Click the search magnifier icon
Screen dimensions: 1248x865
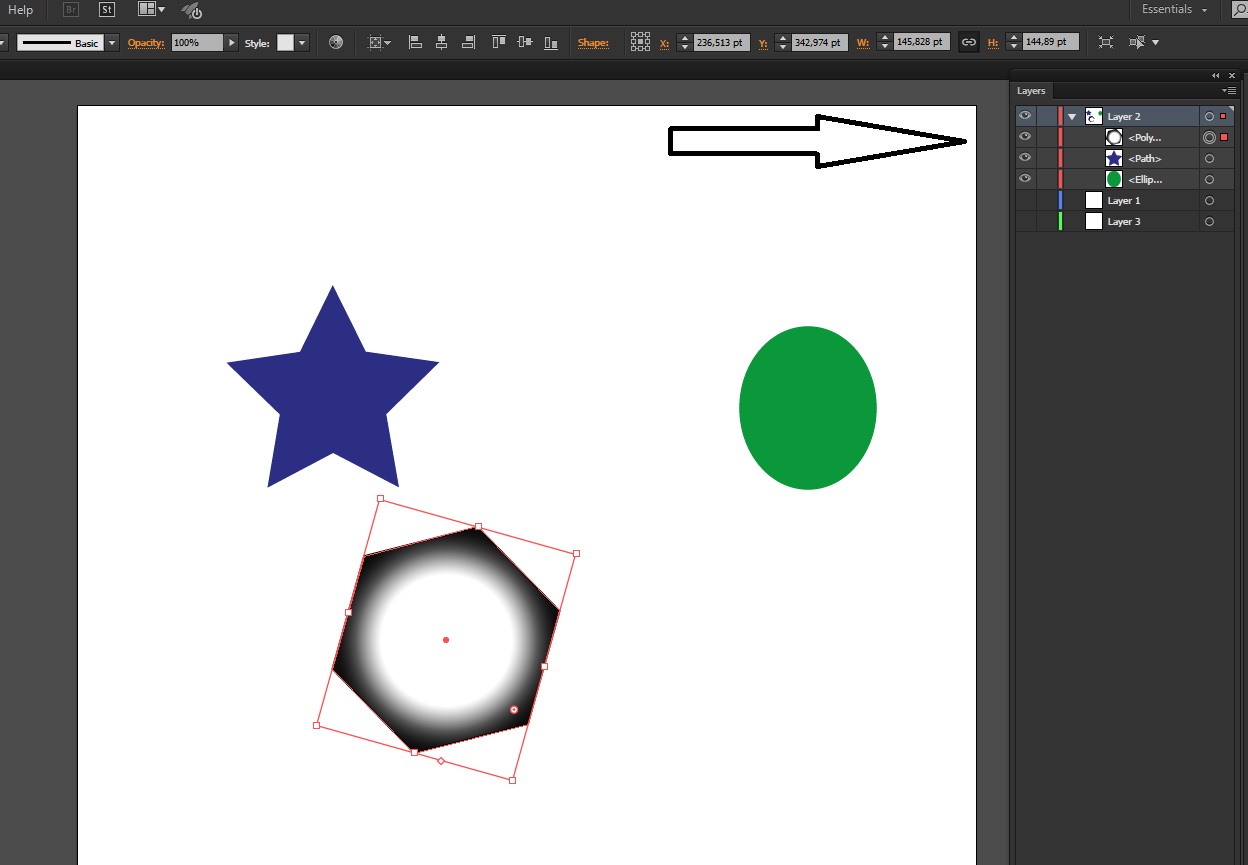pyautogui.click(x=1238, y=10)
